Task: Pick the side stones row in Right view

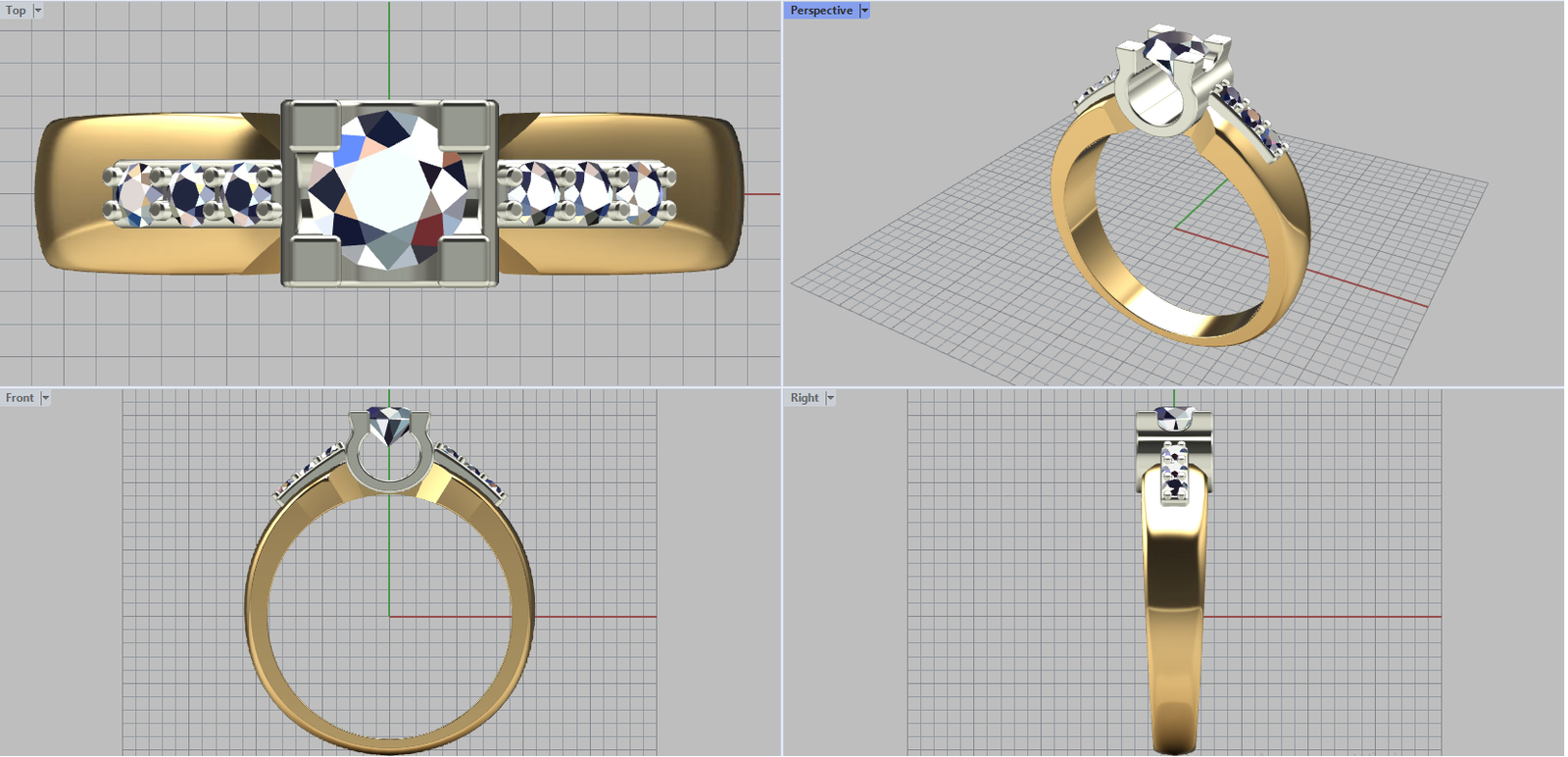Action: click(1174, 474)
